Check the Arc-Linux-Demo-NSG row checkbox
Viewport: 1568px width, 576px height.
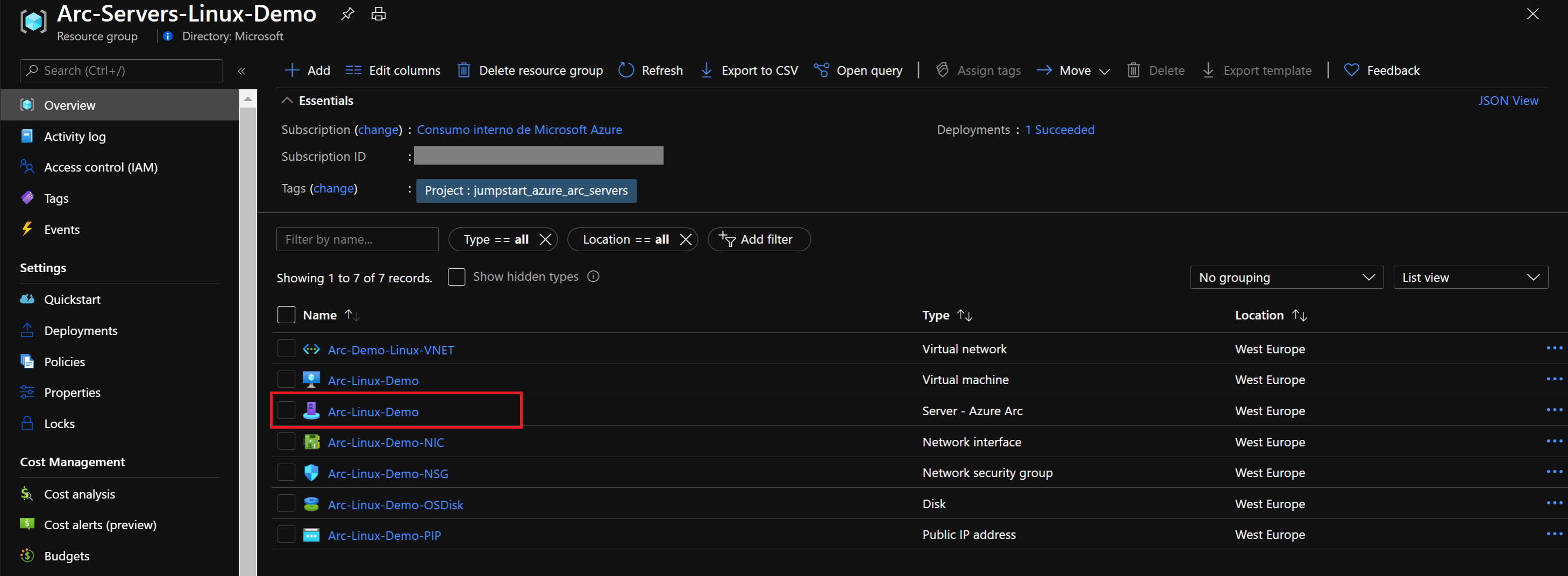pos(286,473)
